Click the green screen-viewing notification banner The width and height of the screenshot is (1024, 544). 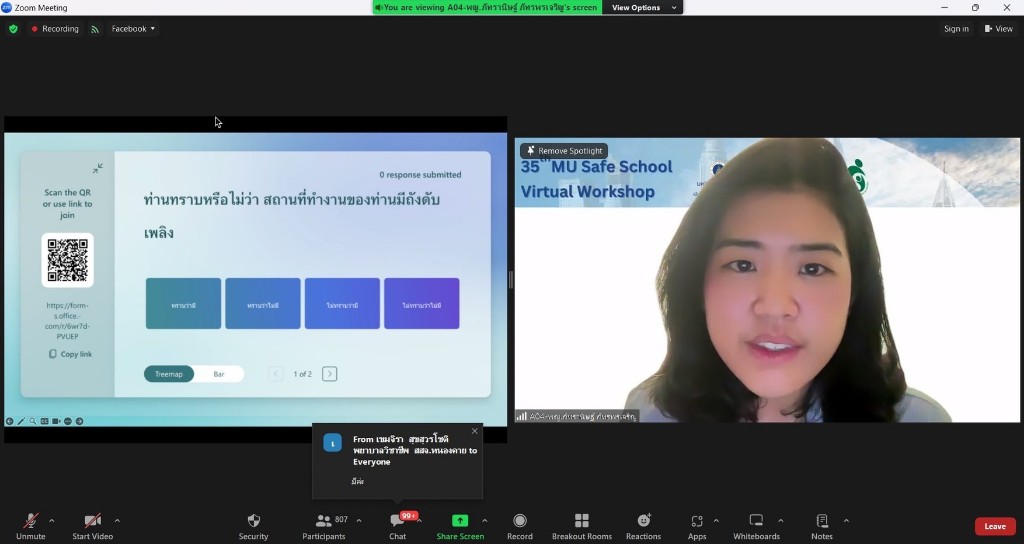tap(487, 7)
